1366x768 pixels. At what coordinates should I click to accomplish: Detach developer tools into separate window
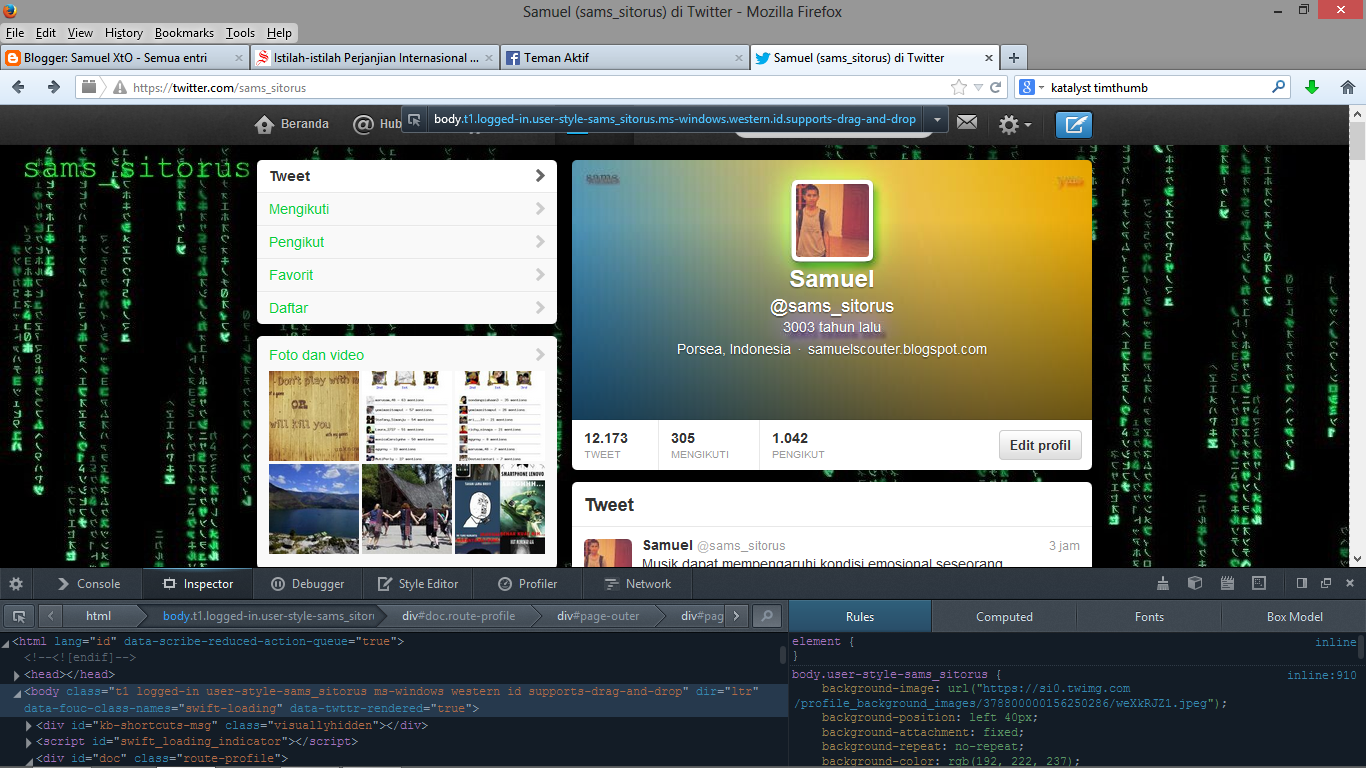click(x=1326, y=584)
